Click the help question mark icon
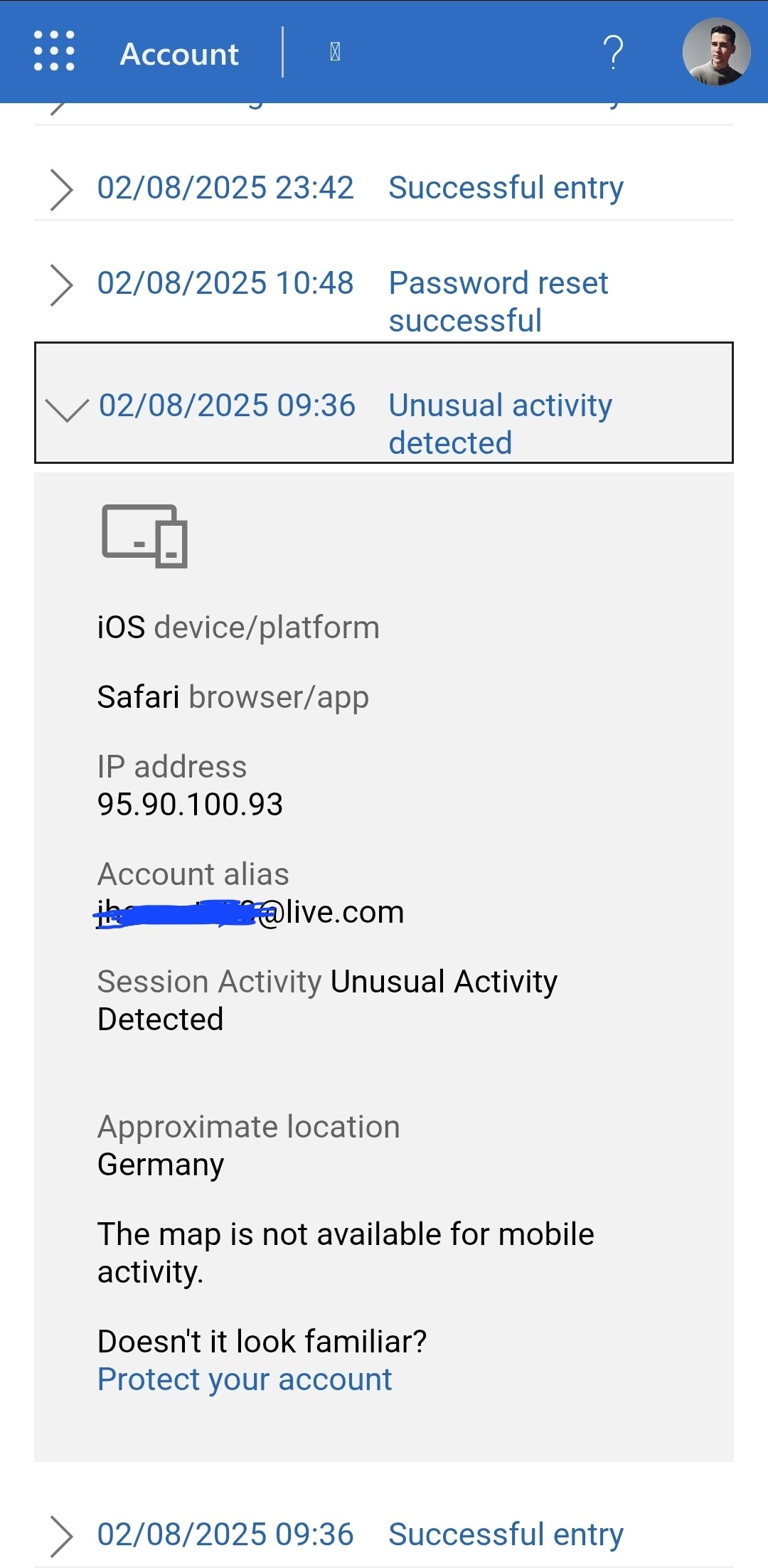The height and width of the screenshot is (1568, 768). (613, 52)
